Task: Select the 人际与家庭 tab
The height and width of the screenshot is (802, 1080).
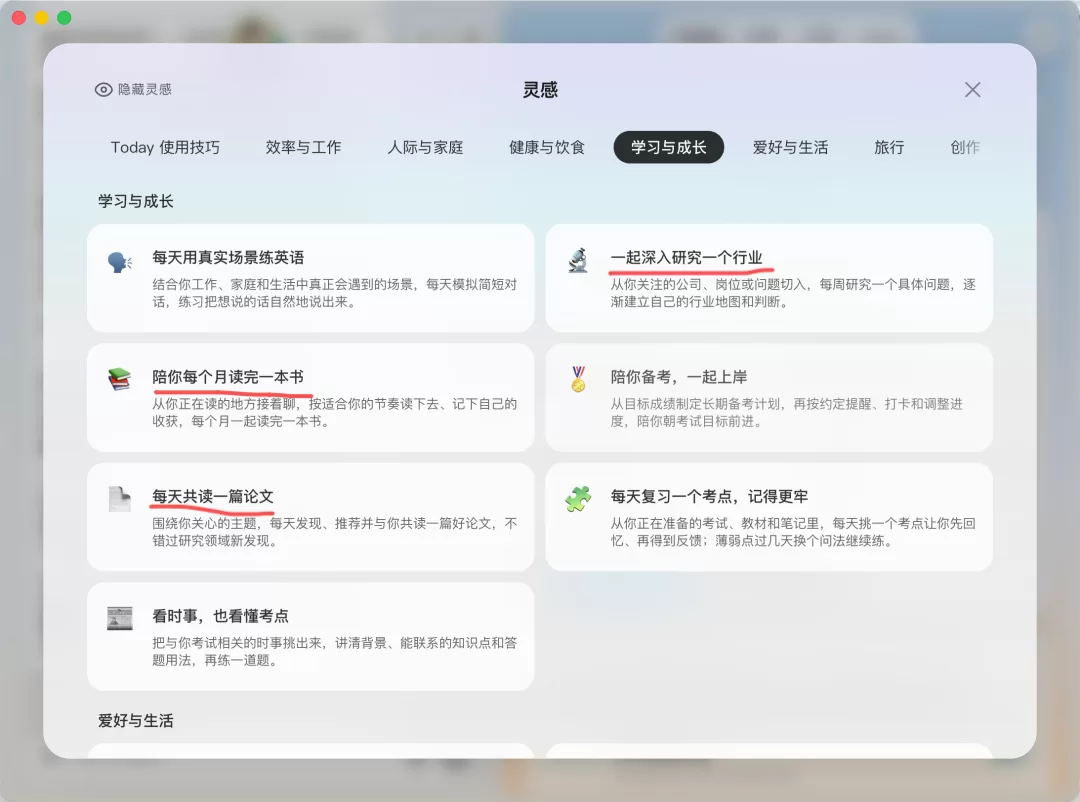Action: click(x=426, y=147)
